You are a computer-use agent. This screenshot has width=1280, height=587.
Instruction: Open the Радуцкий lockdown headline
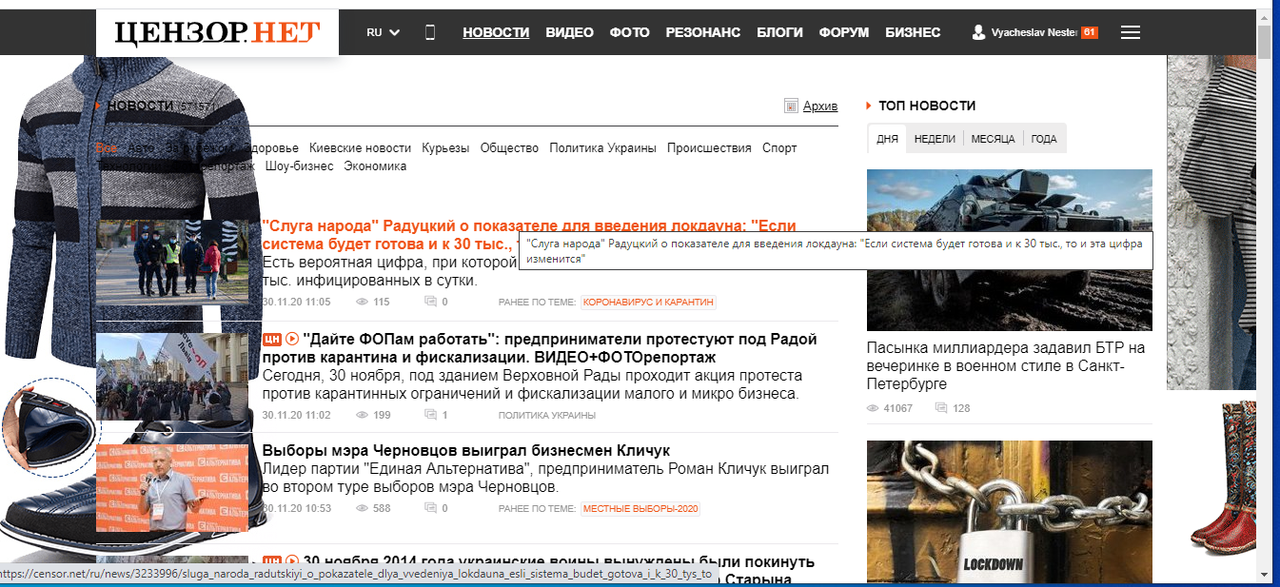click(x=529, y=235)
